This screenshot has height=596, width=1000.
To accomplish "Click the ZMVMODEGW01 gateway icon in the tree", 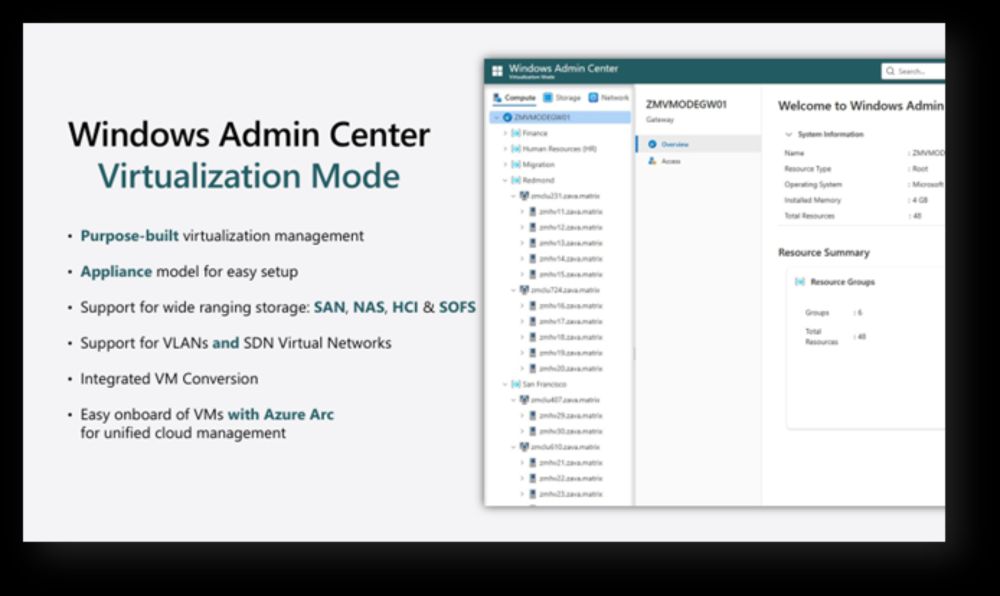I will (508, 117).
